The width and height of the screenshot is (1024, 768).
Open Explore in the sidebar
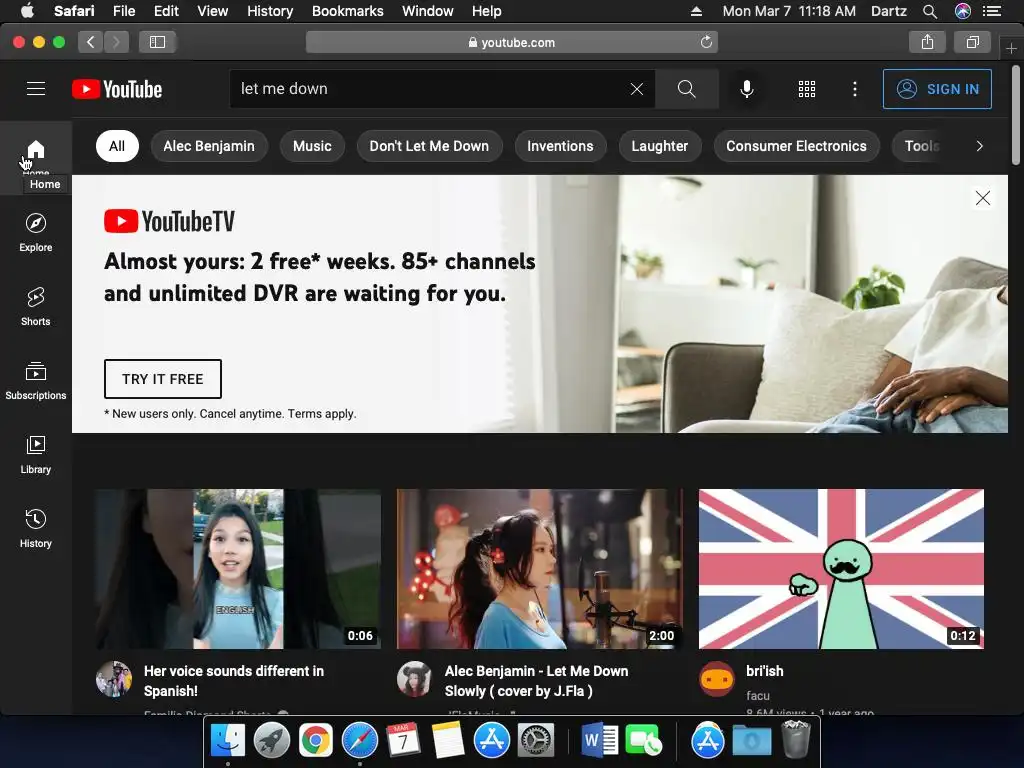(x=36, y=232)
